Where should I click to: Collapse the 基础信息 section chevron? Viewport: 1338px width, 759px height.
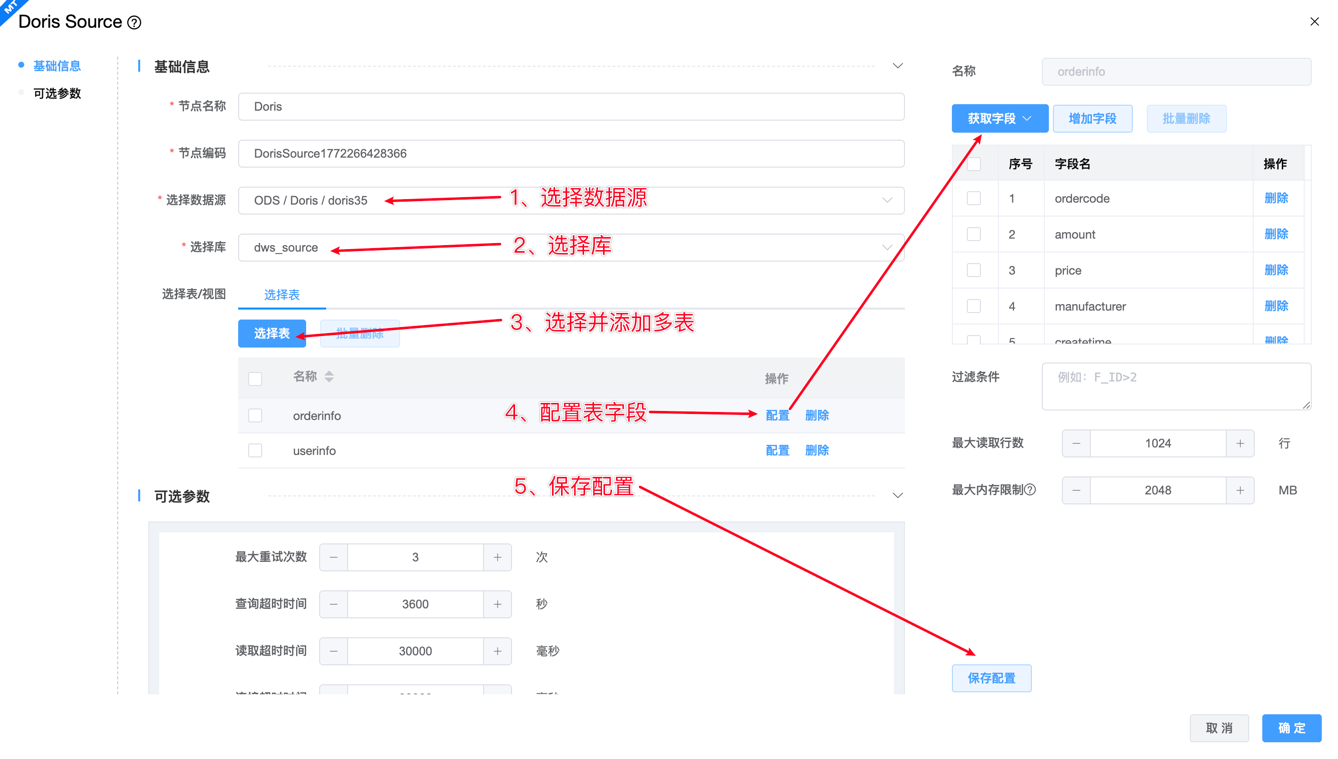click(x=897, y=66)
